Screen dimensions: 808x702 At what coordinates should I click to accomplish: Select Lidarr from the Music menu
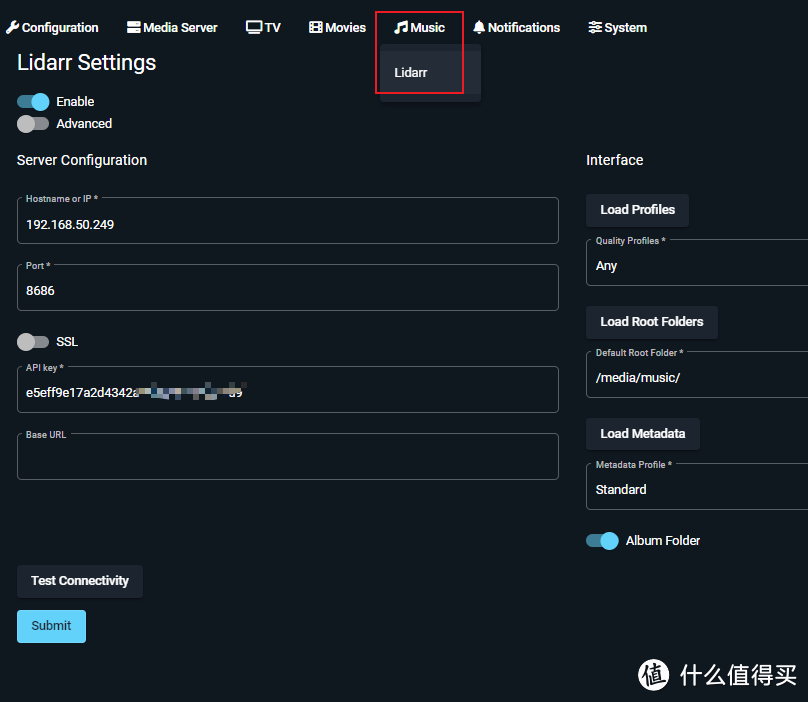pos(411,73)
